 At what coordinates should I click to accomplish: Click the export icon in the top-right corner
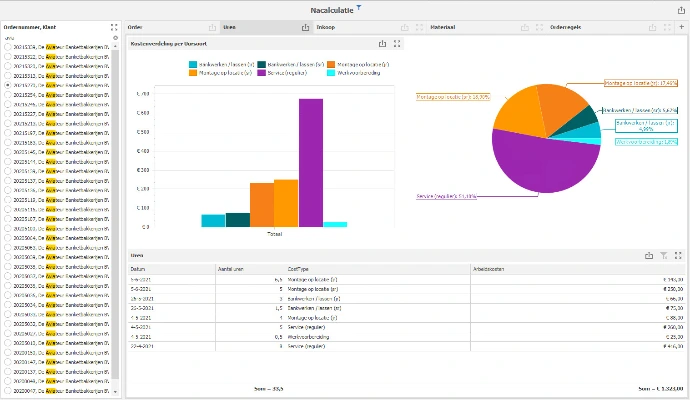[681, 9]
